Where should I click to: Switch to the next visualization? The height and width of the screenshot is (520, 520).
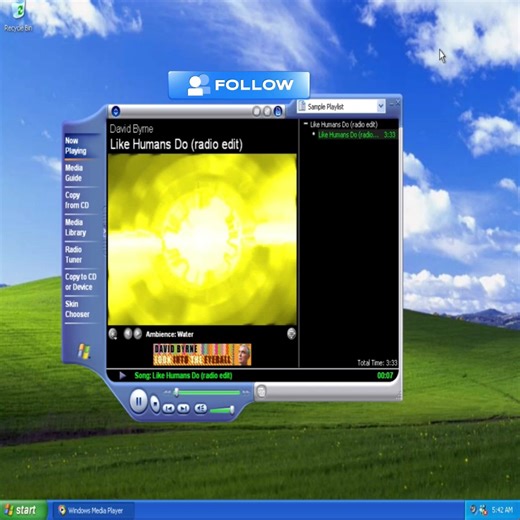(x=138, y=333)
